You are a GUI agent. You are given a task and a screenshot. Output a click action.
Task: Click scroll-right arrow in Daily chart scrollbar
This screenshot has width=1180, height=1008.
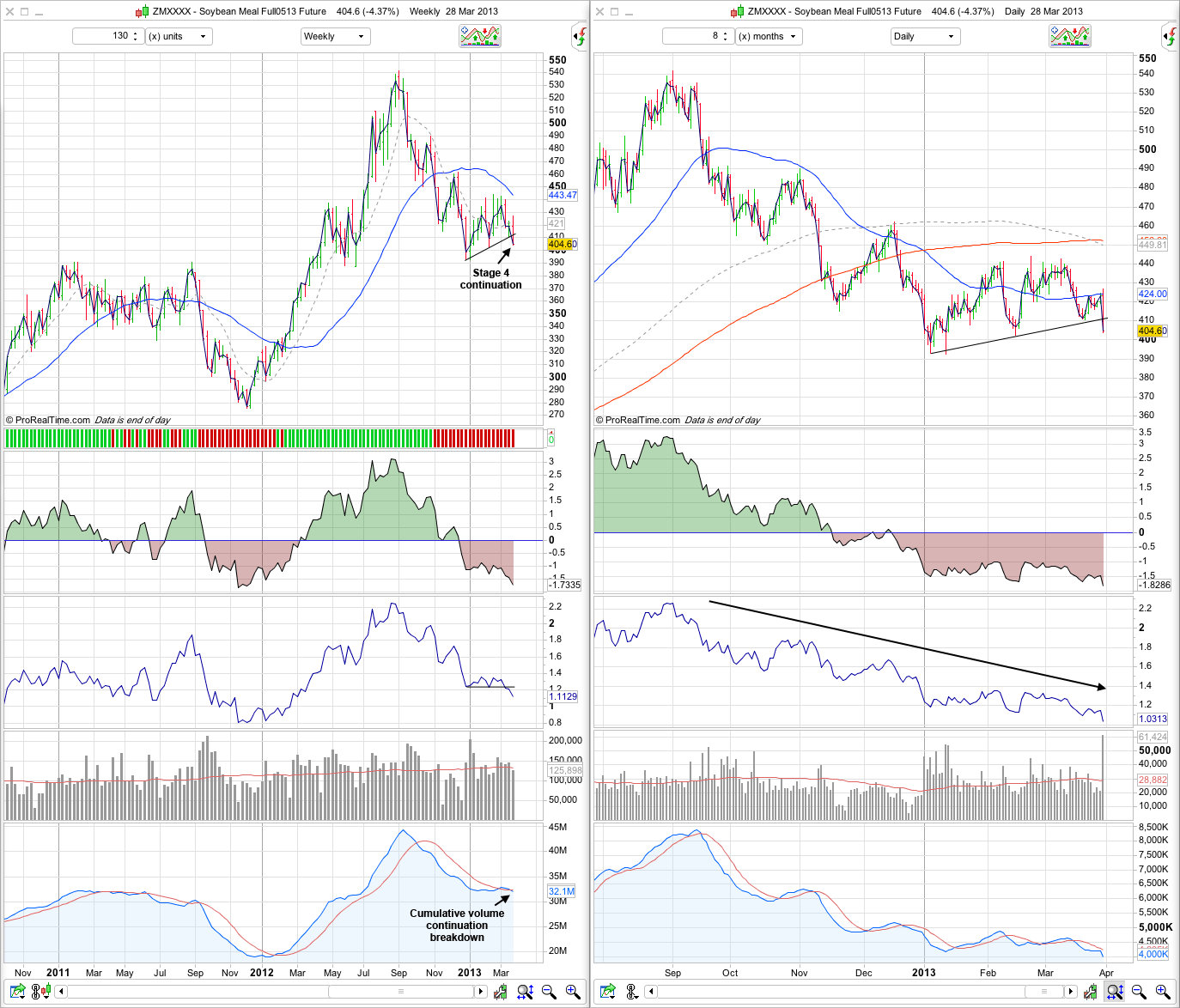point(1070,992)
